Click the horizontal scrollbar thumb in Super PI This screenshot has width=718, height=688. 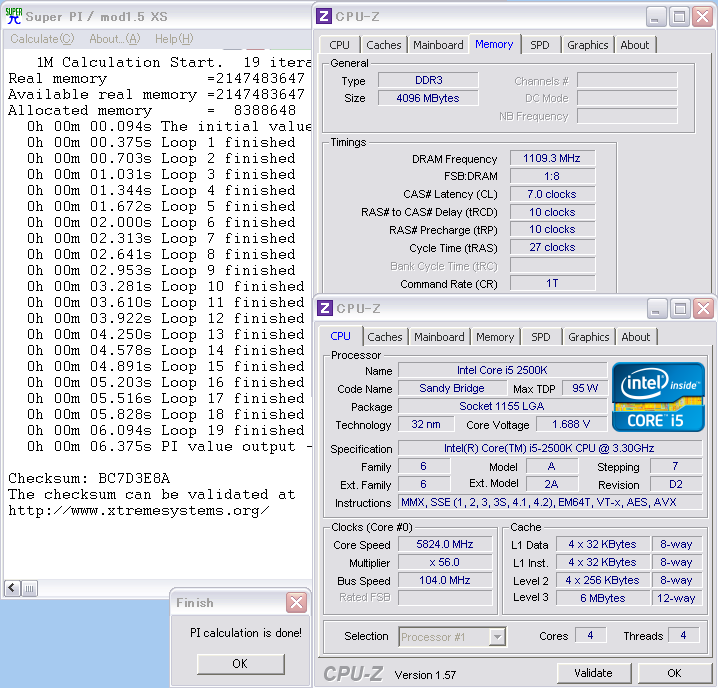point(29,588)
